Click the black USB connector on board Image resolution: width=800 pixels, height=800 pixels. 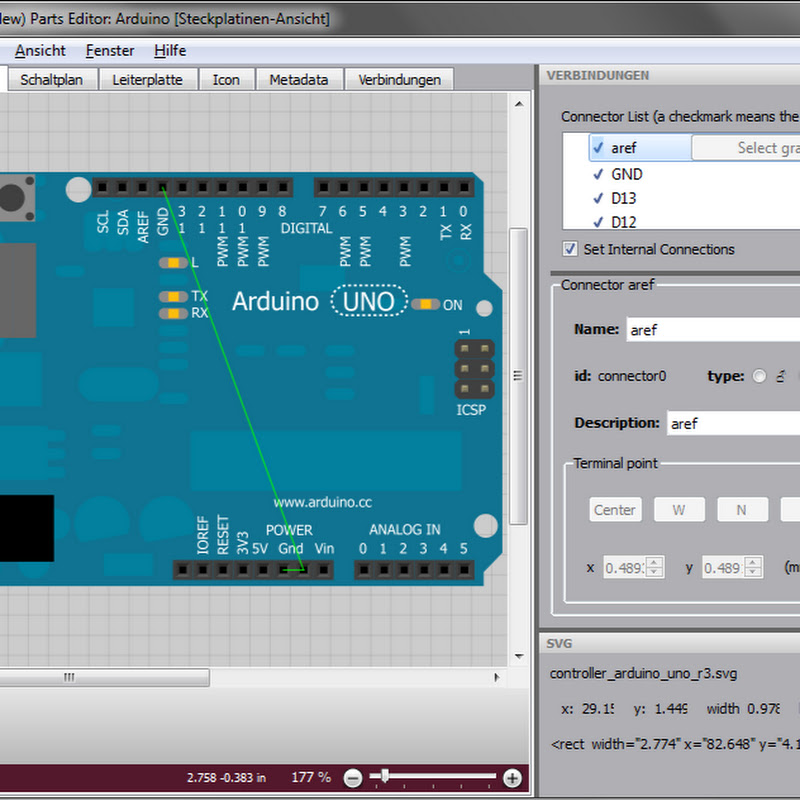(27, 528)
